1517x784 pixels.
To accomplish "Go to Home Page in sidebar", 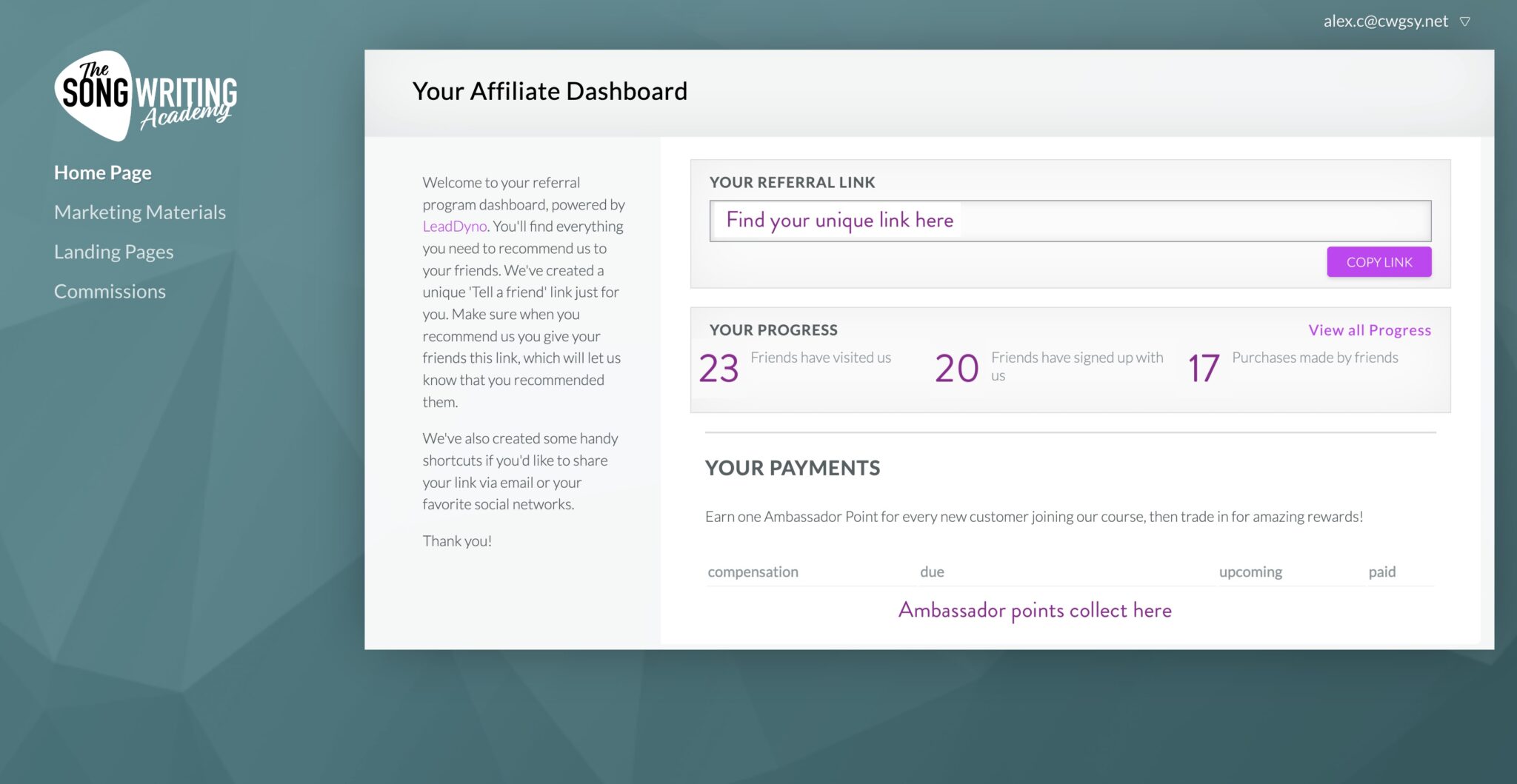I will click(x=102, y=172).
